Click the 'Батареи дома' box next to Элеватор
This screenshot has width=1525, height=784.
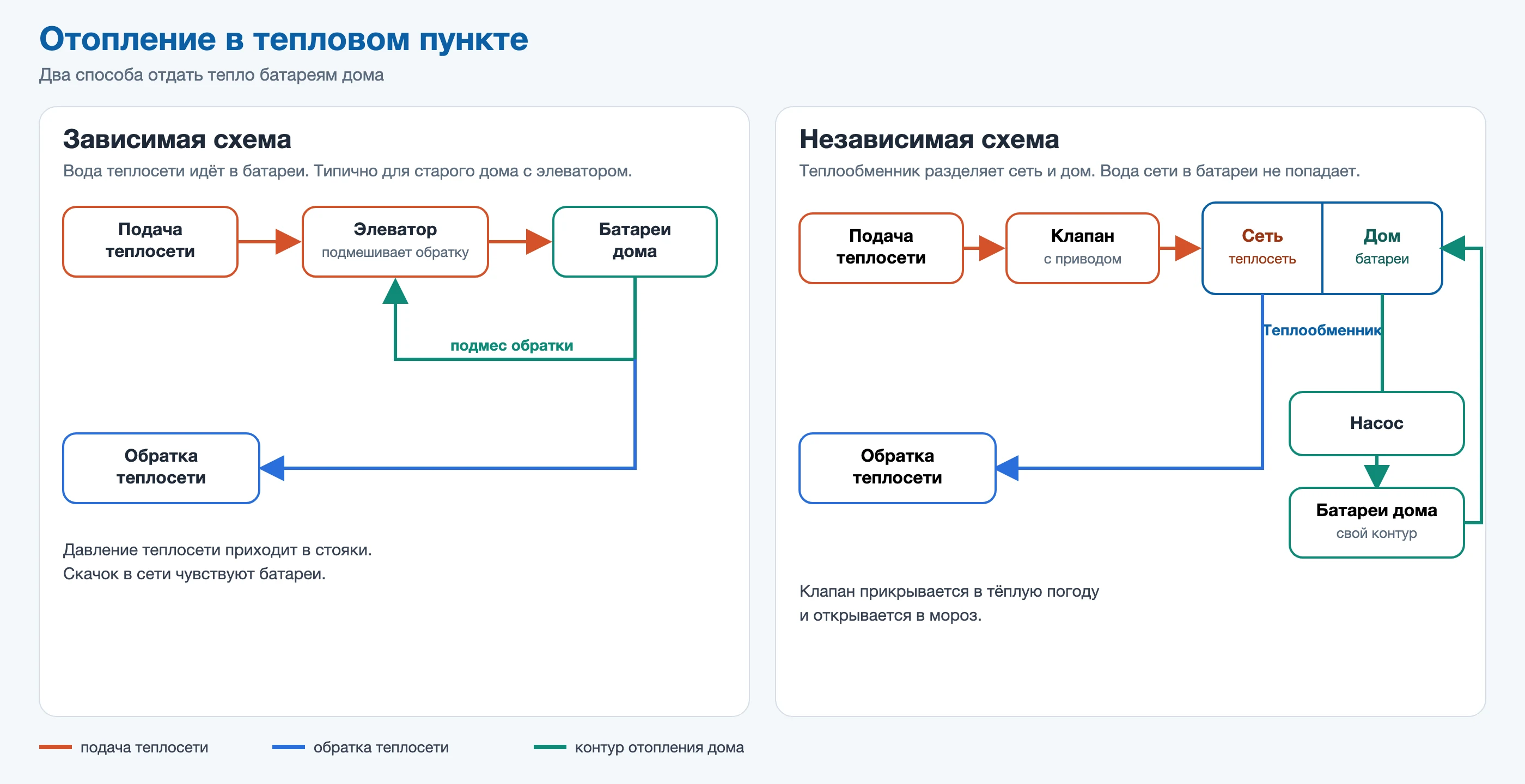(635, 241)
